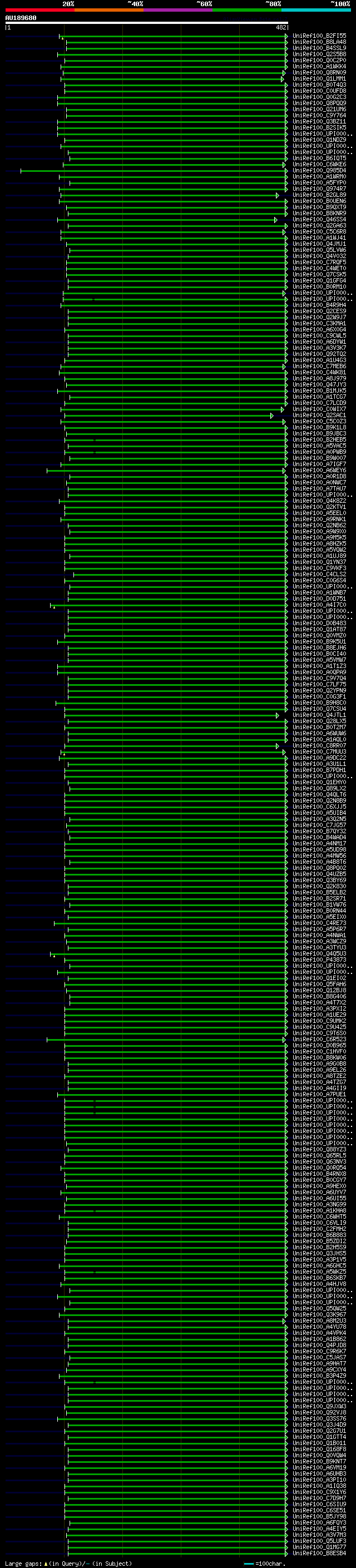Select hit label UniRef100_Q28LX5
This screenshot has height=1568, width=356.
point(319,721)
